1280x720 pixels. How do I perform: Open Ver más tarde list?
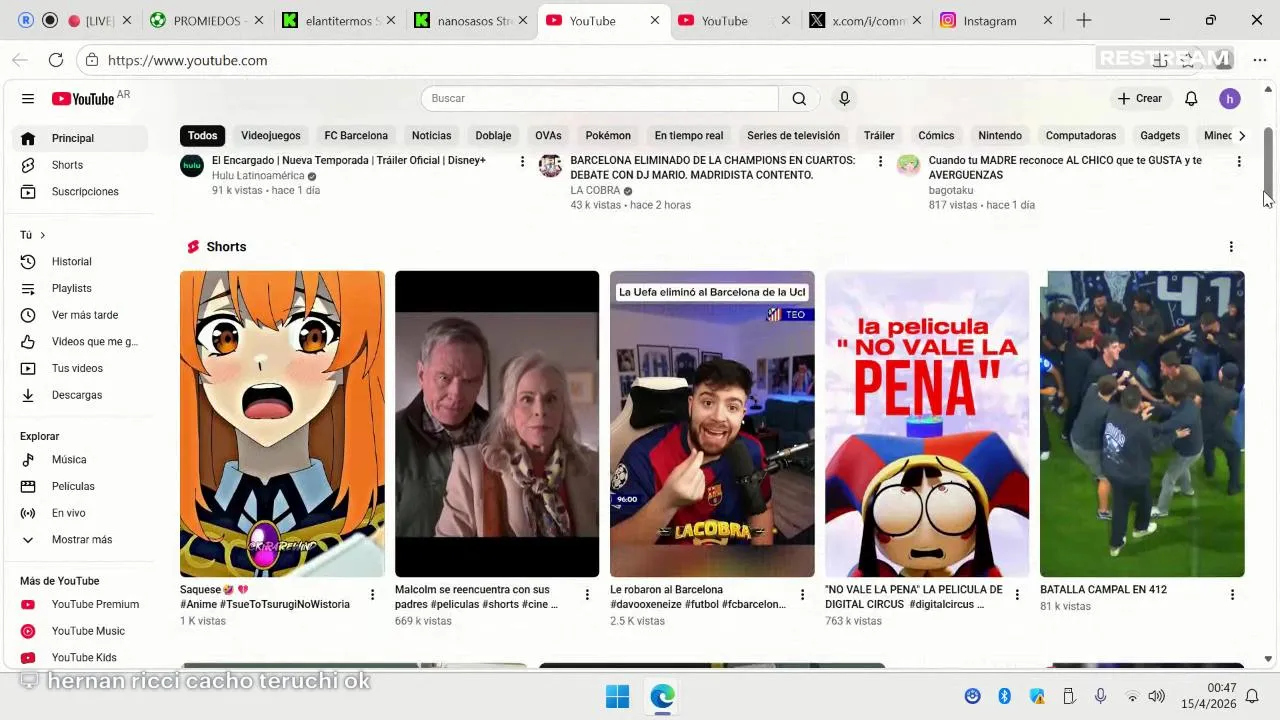(80, 315)
